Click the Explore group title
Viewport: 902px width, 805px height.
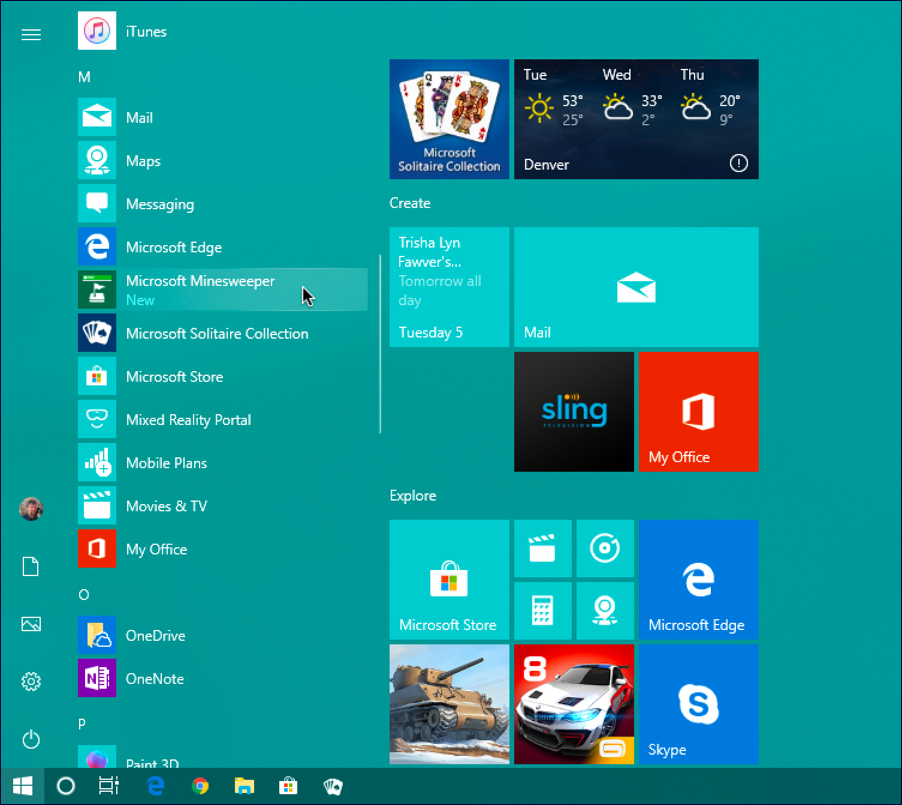413,495
